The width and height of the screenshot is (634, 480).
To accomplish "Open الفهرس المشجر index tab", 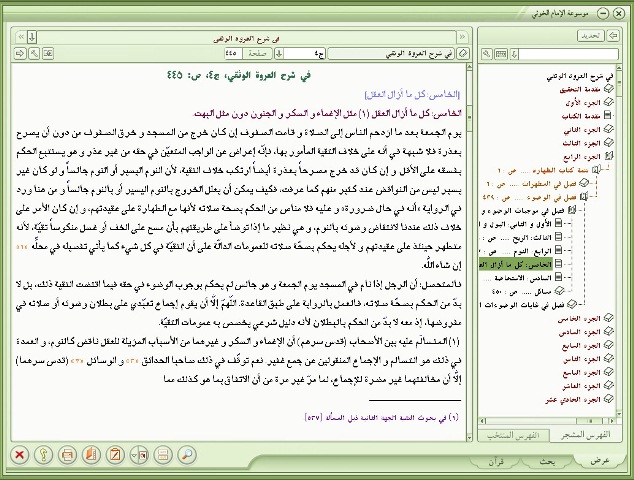I will (585, 435).
